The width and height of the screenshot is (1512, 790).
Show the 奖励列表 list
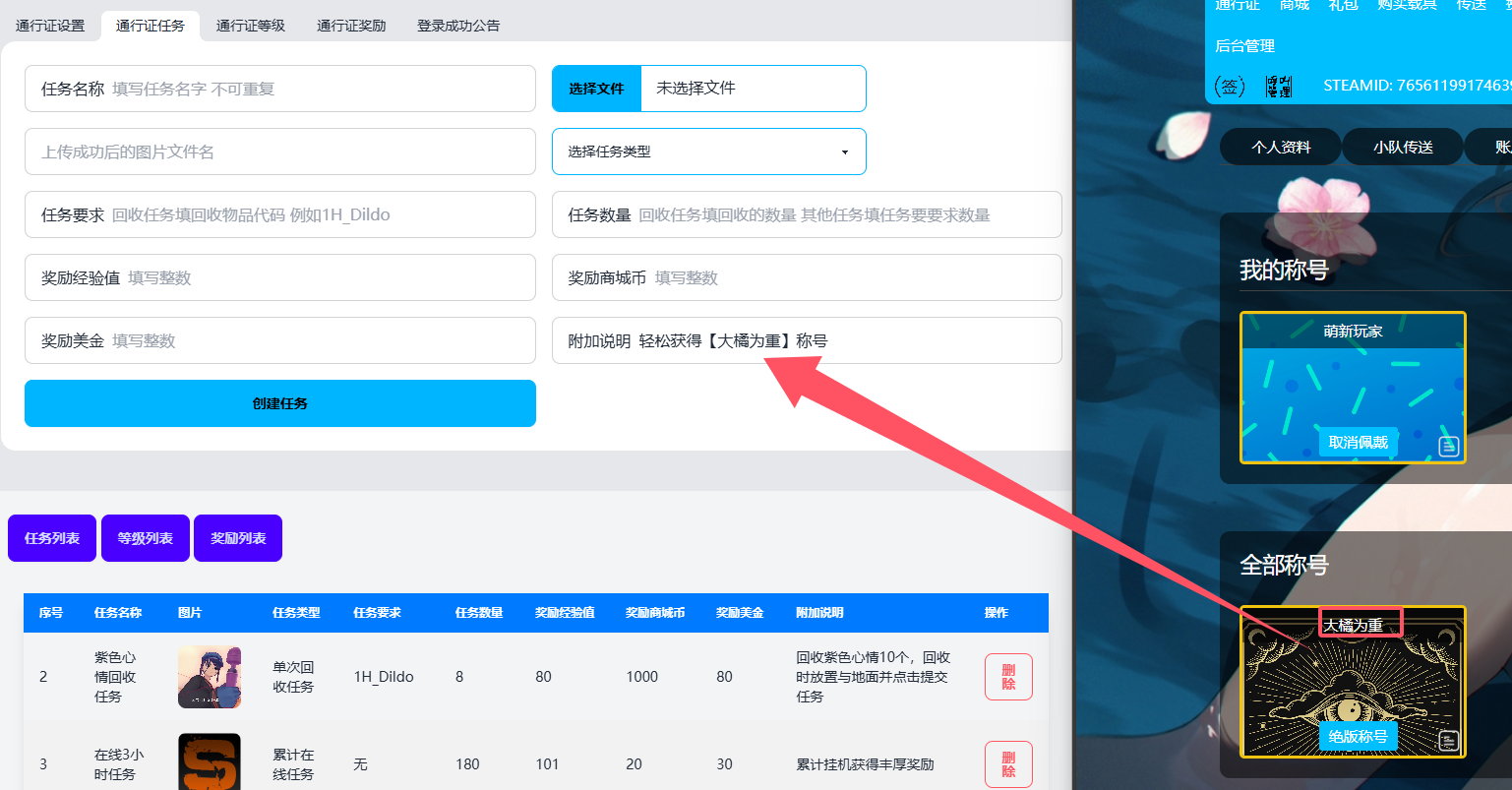tap(238, 538)
